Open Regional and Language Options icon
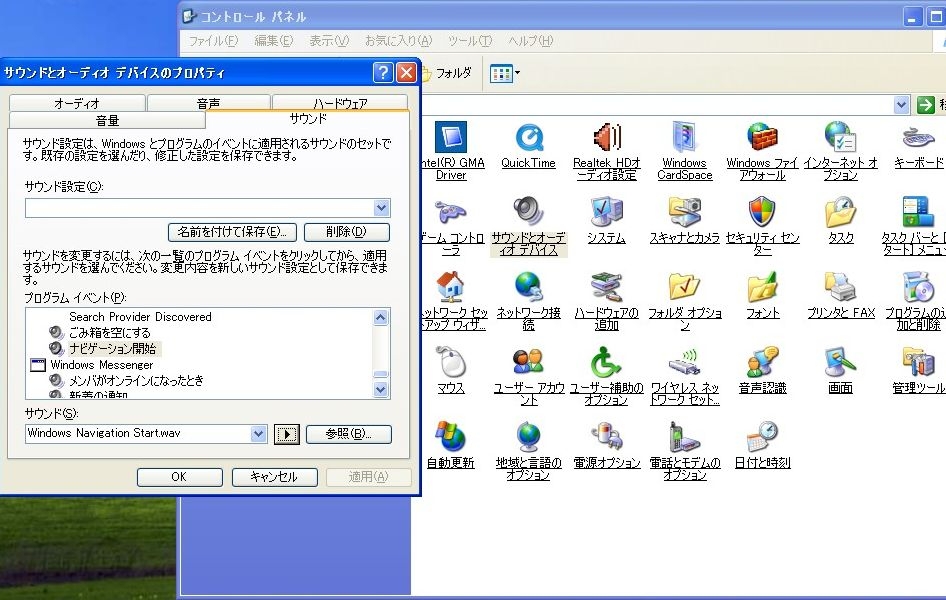The height and width of the screenshot is (600, 946). point(529,437)
